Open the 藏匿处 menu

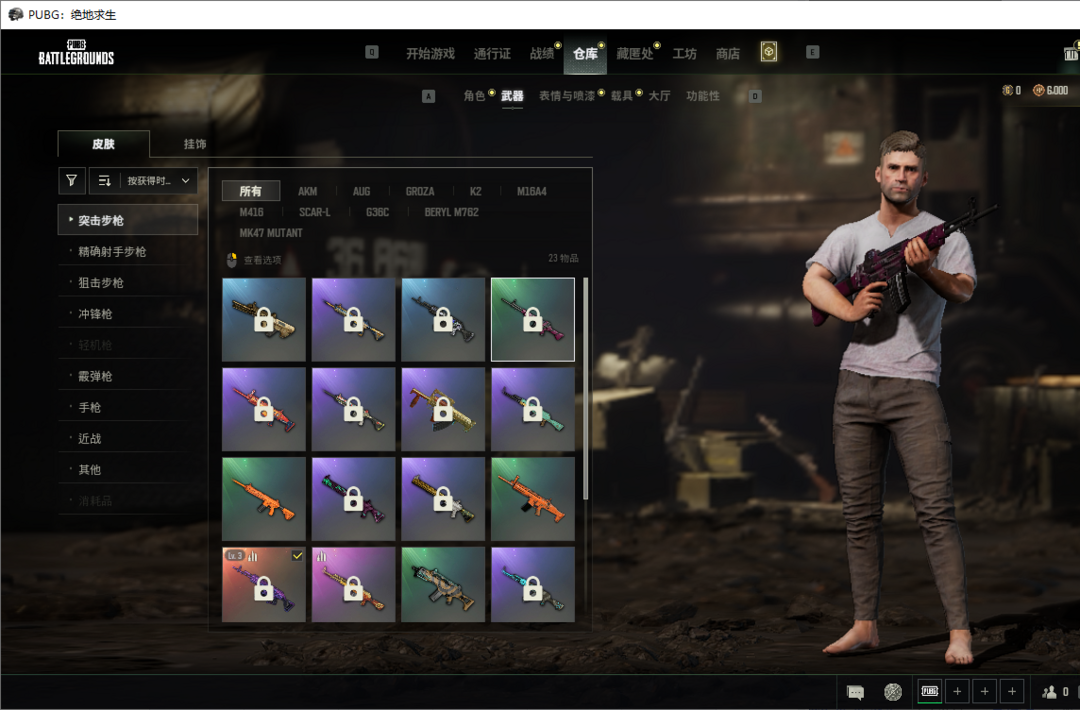click(634, 54)
